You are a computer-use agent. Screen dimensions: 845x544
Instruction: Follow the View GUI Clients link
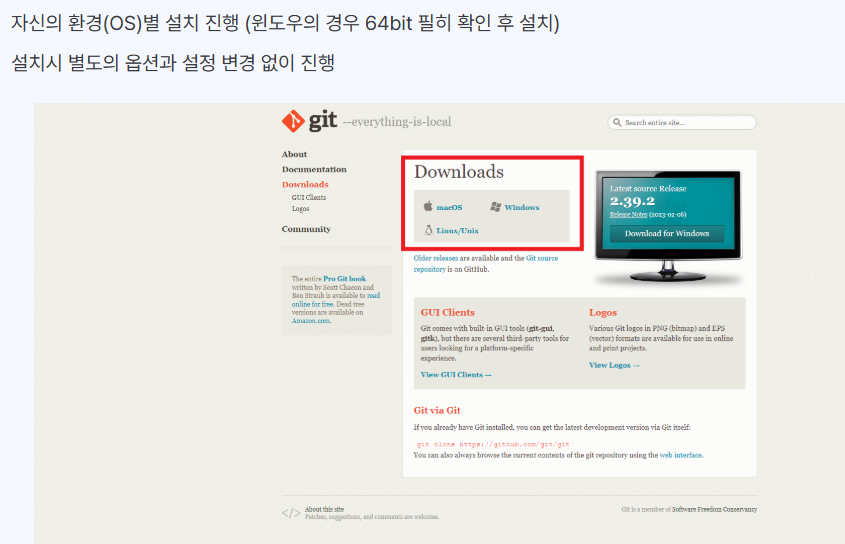point(456,375)
